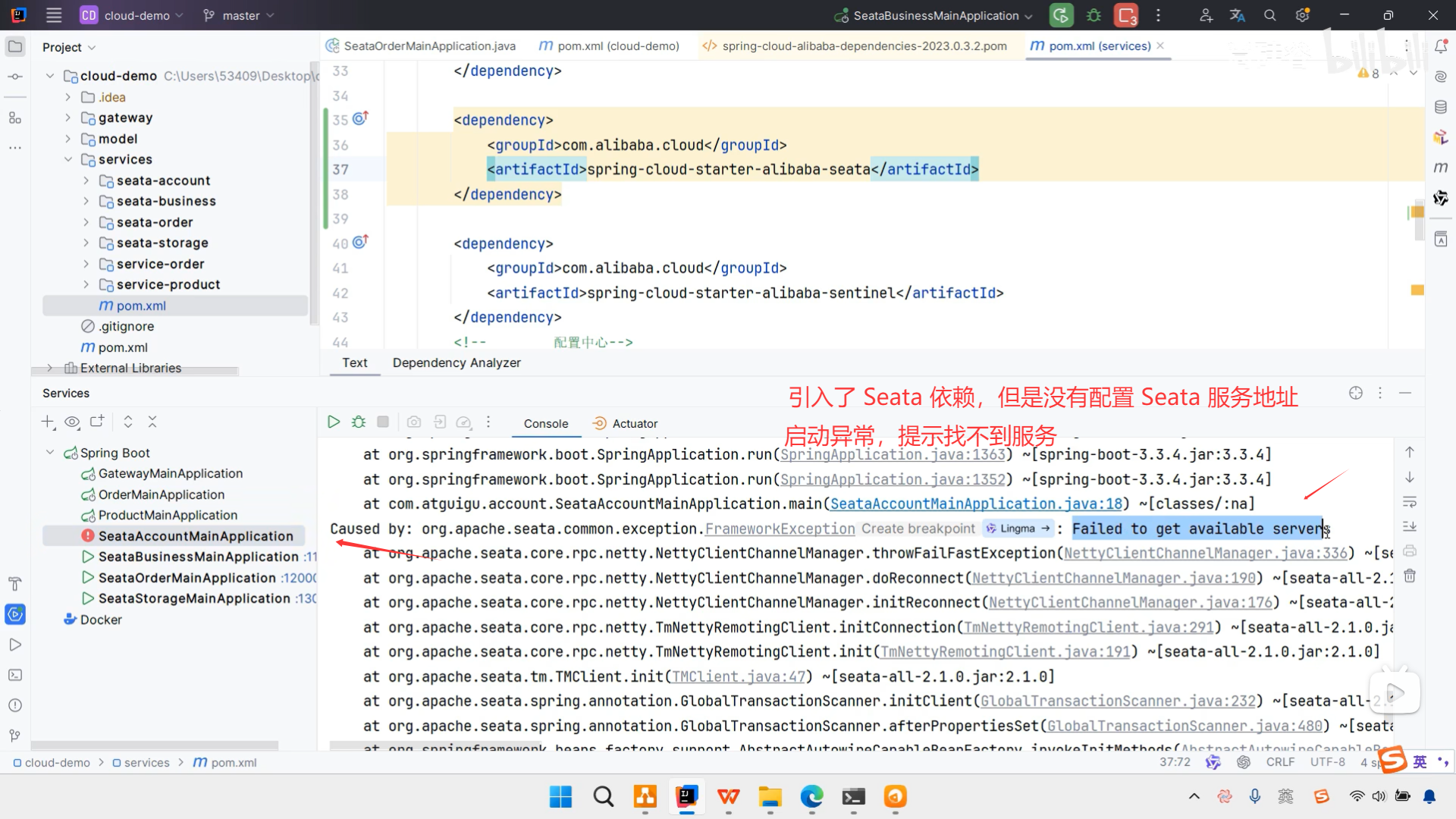Click the Notifications bell icon
The image size is (1456, 819).
(x=1441, y=47)
